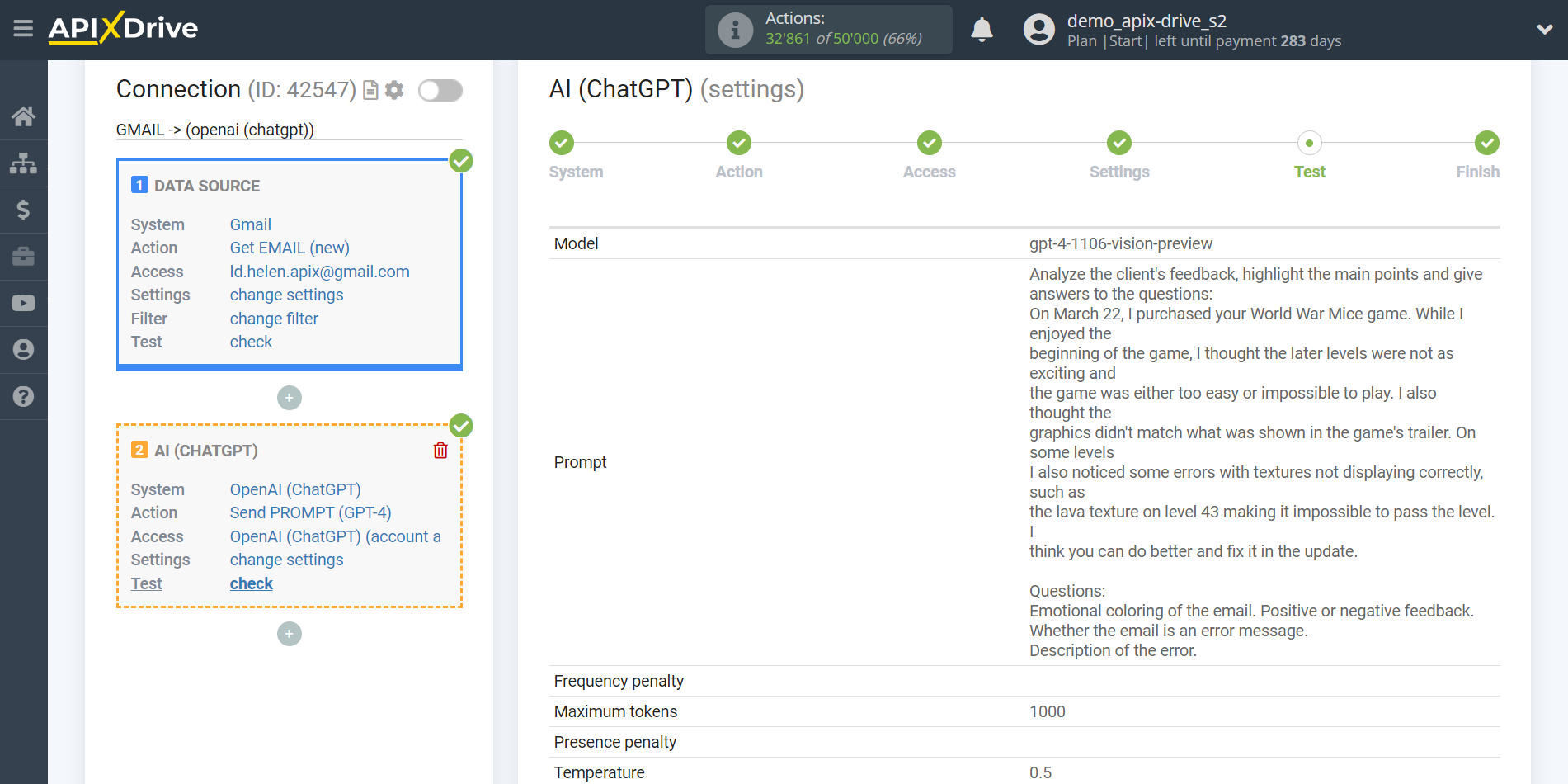Open the hamburger menu
This screenshot has height=784, width=1568.
(x=23, y=29)
